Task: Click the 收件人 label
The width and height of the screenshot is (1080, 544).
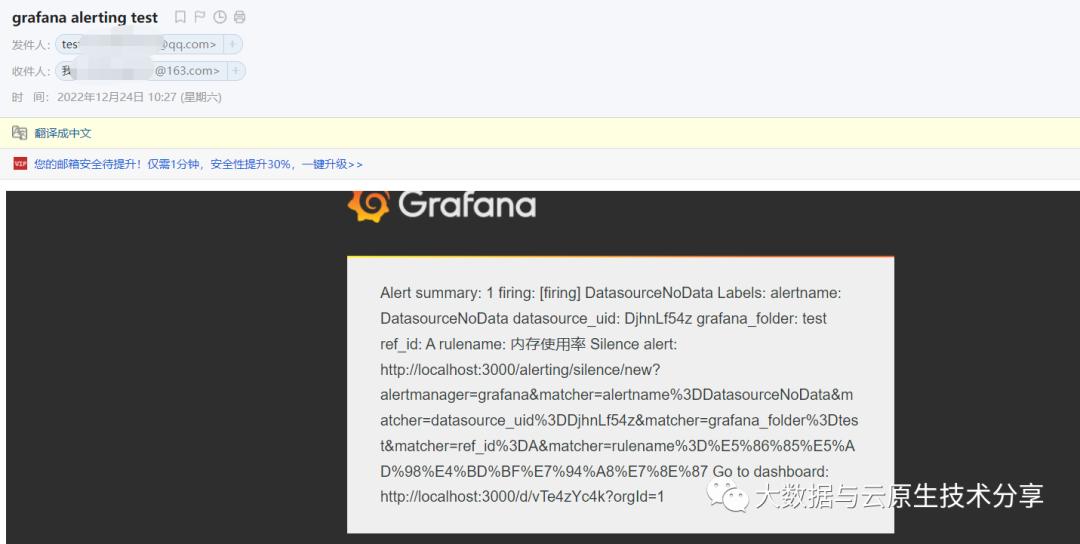Action: tap(31, 71)
